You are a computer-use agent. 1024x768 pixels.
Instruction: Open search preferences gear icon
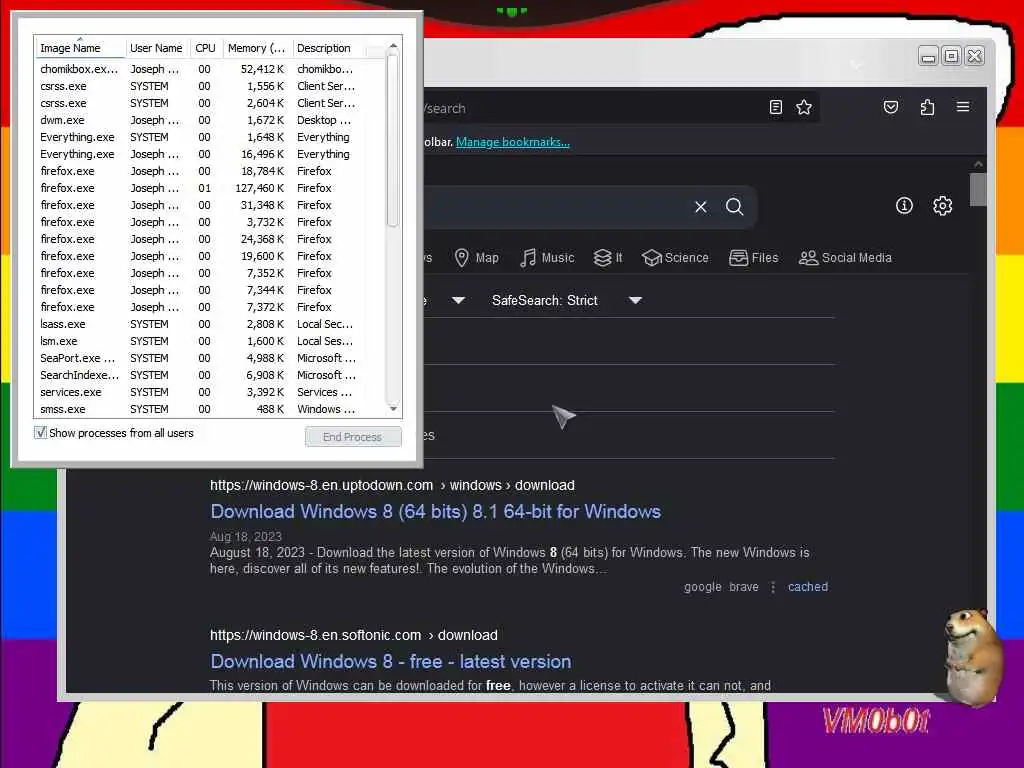tap(942, 206)
